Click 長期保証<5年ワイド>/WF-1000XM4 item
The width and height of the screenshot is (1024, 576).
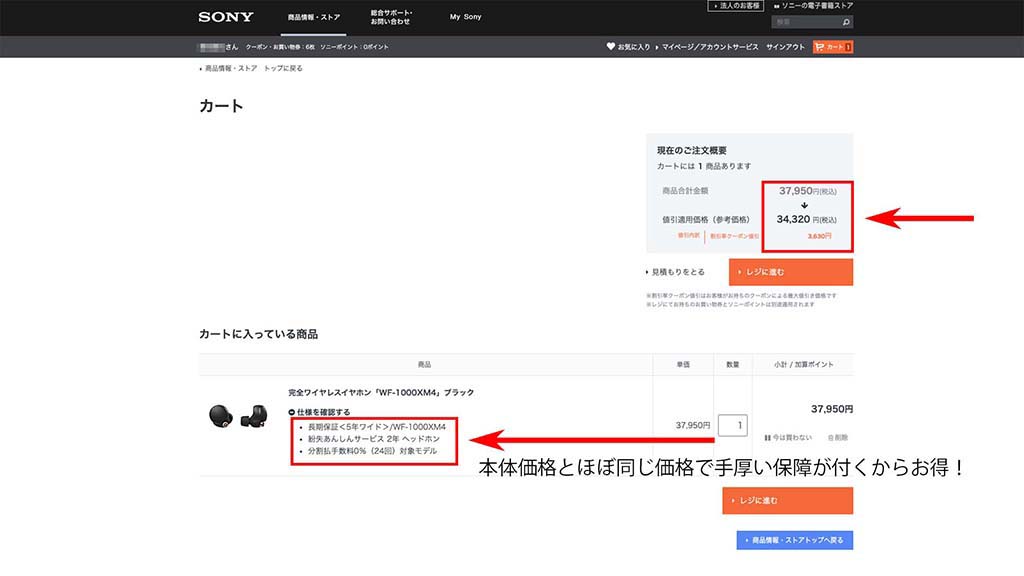[x=377, y=426]
